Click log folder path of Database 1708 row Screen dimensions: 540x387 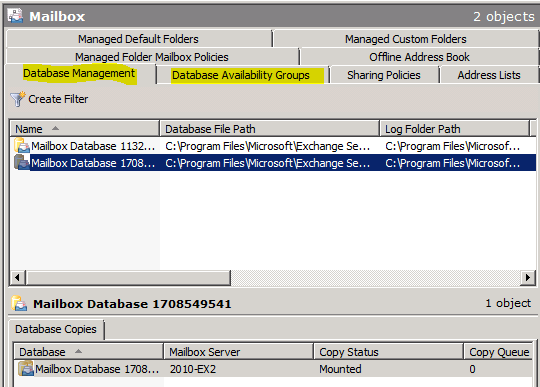(452, 163)
